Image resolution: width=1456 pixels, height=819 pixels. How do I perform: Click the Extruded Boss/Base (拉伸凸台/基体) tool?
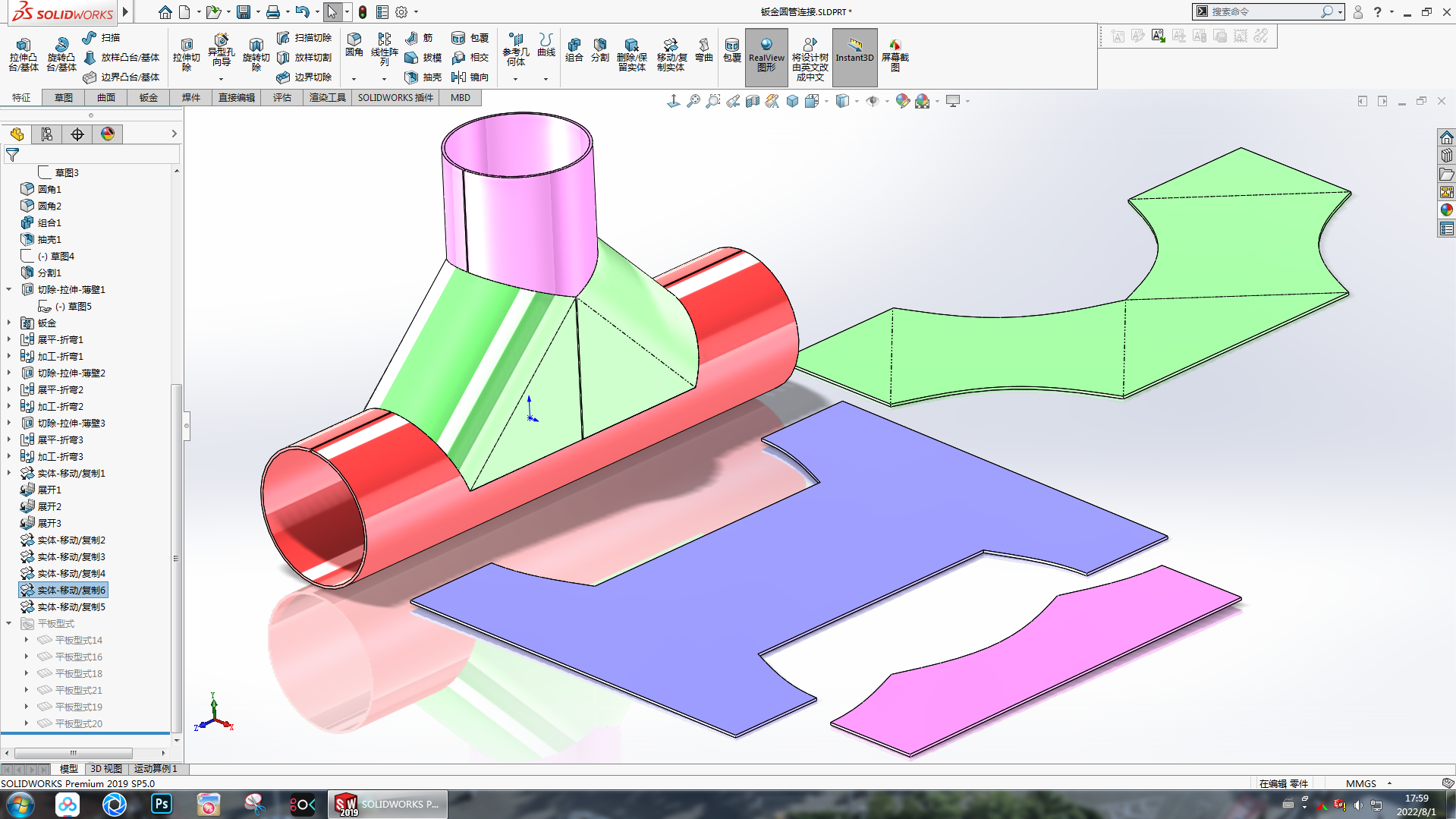(x=23, y=54)
